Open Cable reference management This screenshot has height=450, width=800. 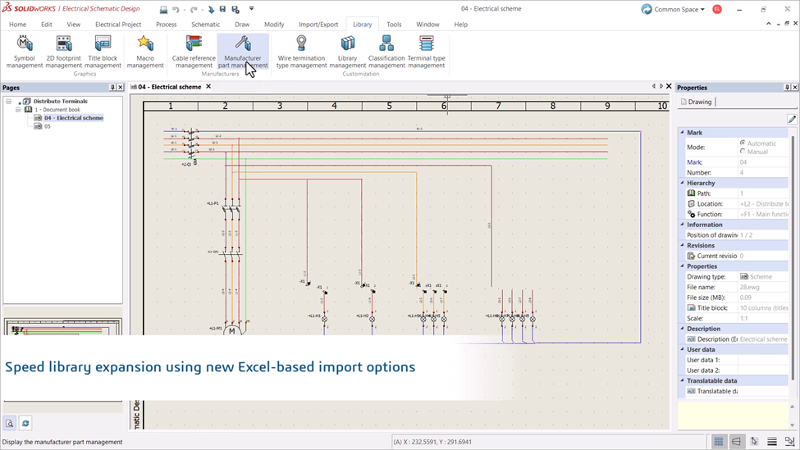tap(193, 51)
